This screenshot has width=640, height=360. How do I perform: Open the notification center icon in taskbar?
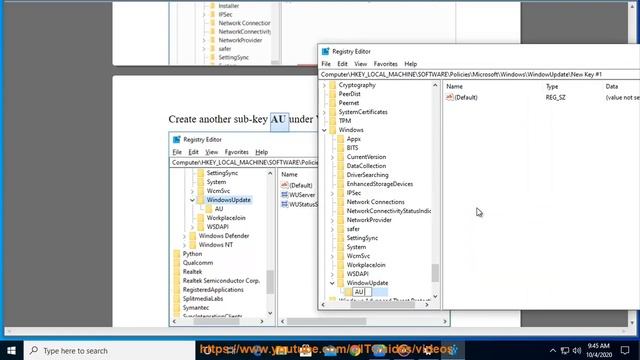(625, 350)
